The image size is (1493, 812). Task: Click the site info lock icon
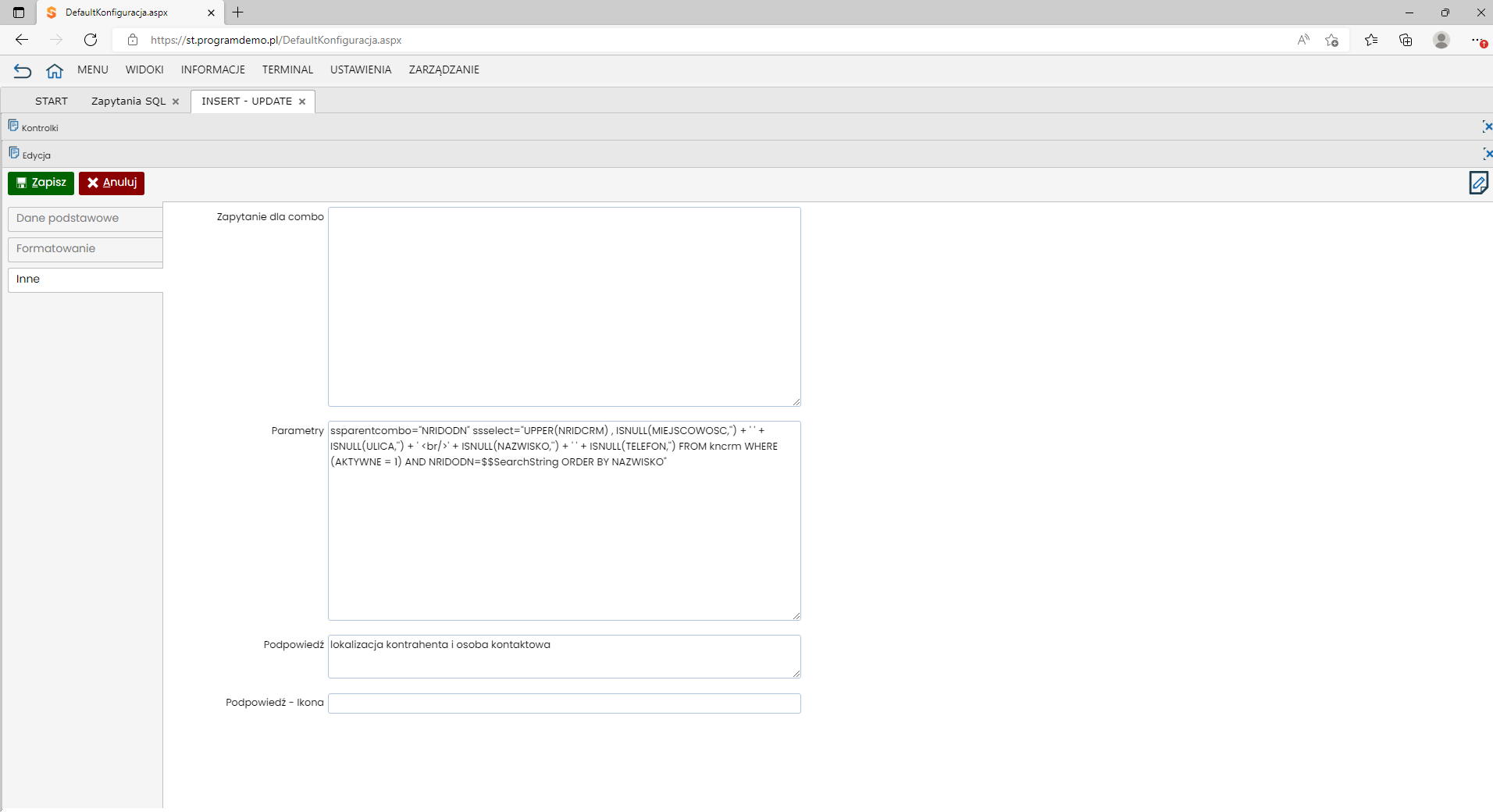point(133,40)
